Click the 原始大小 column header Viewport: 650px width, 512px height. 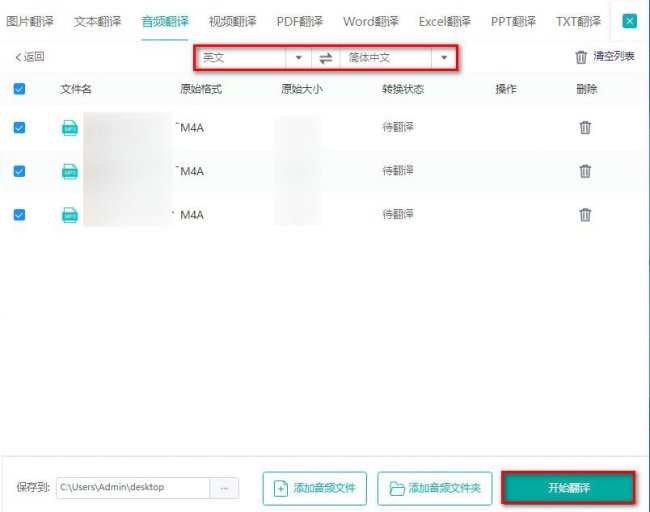coord(302,89)
